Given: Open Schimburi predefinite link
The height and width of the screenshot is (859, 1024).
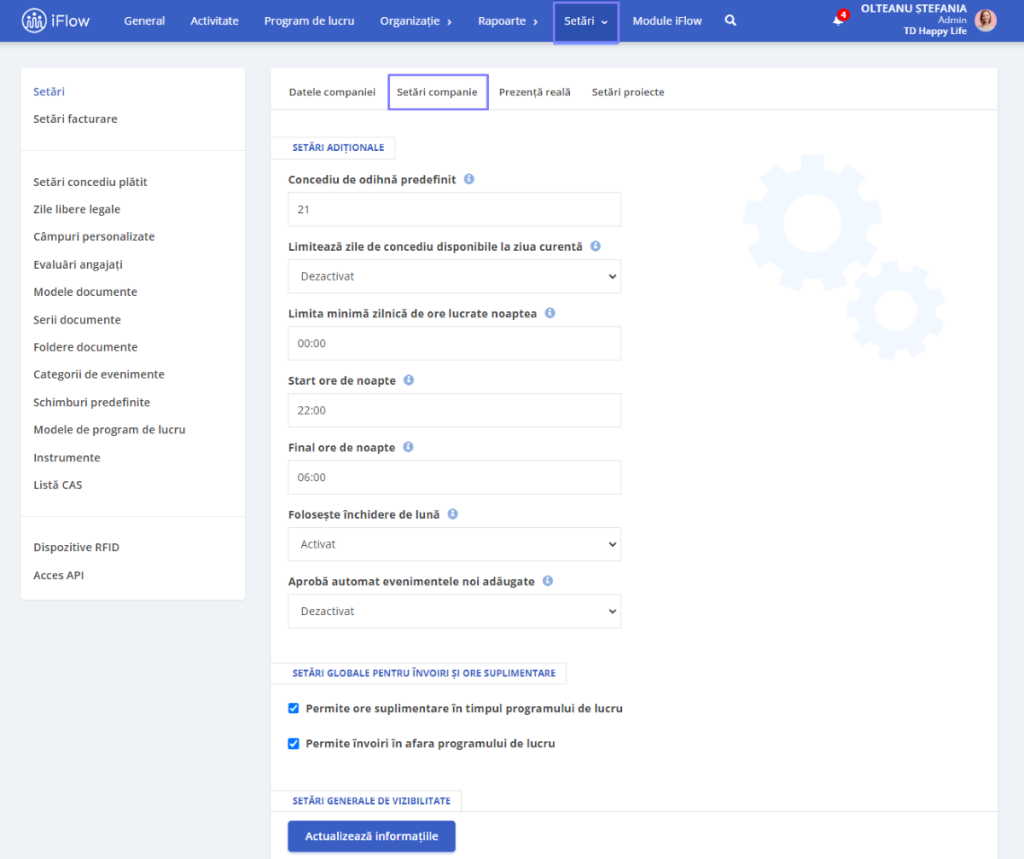Looking at the screenshot, I should coord(91,402).
